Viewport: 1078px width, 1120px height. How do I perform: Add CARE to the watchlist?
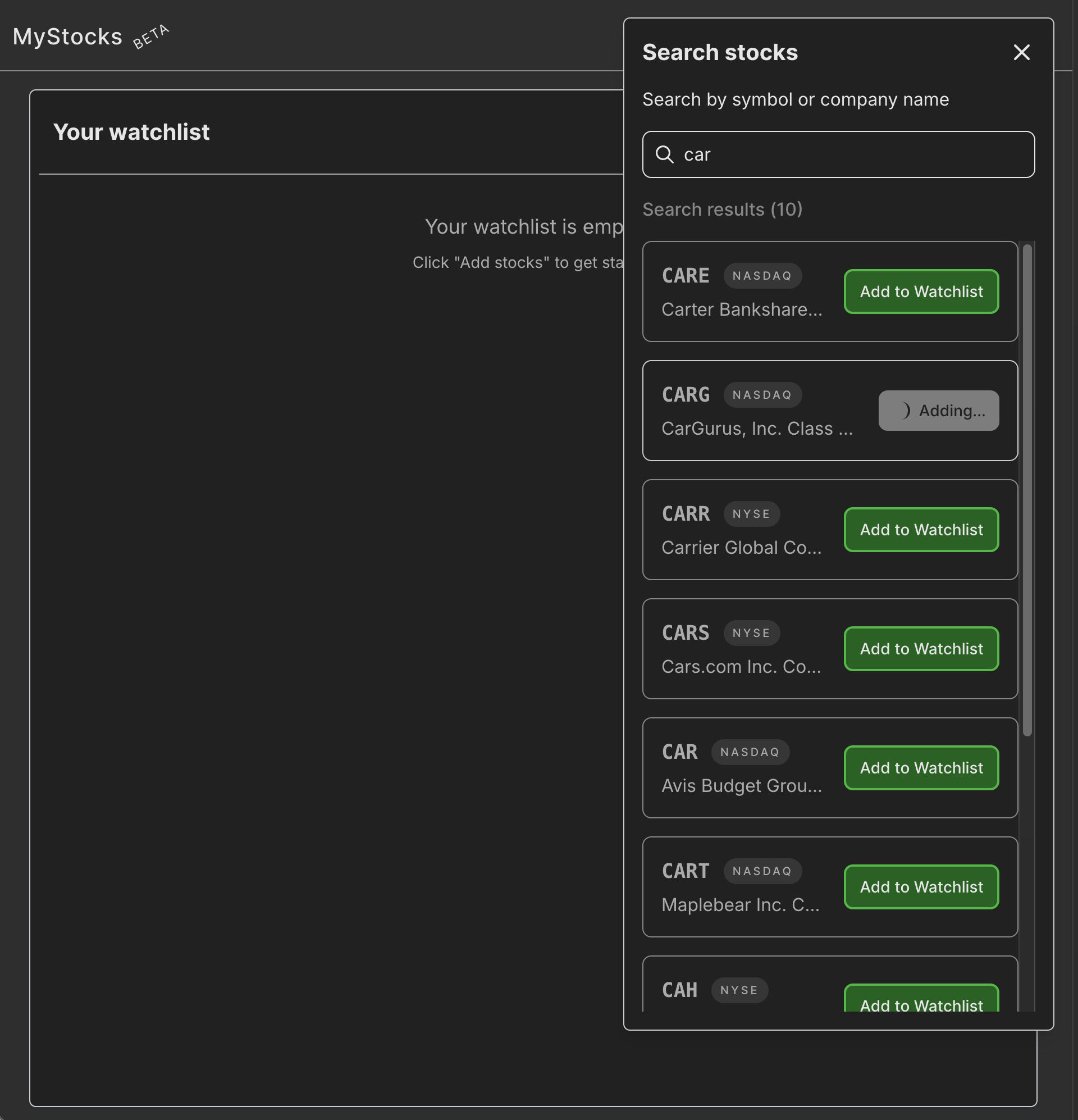tap(920, 292)
